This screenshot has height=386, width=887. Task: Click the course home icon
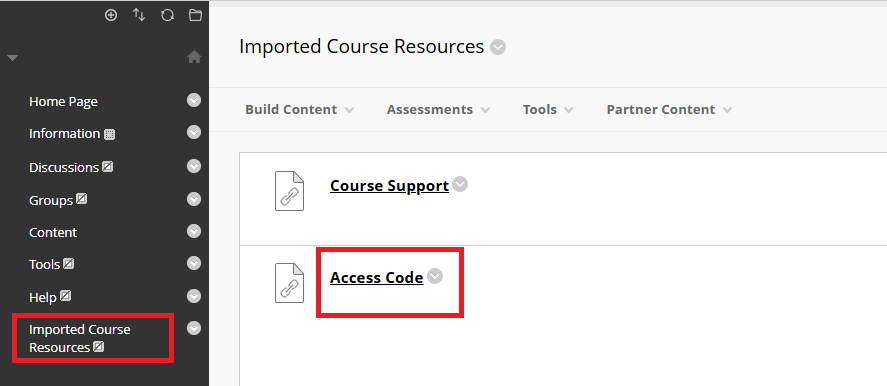194,57
